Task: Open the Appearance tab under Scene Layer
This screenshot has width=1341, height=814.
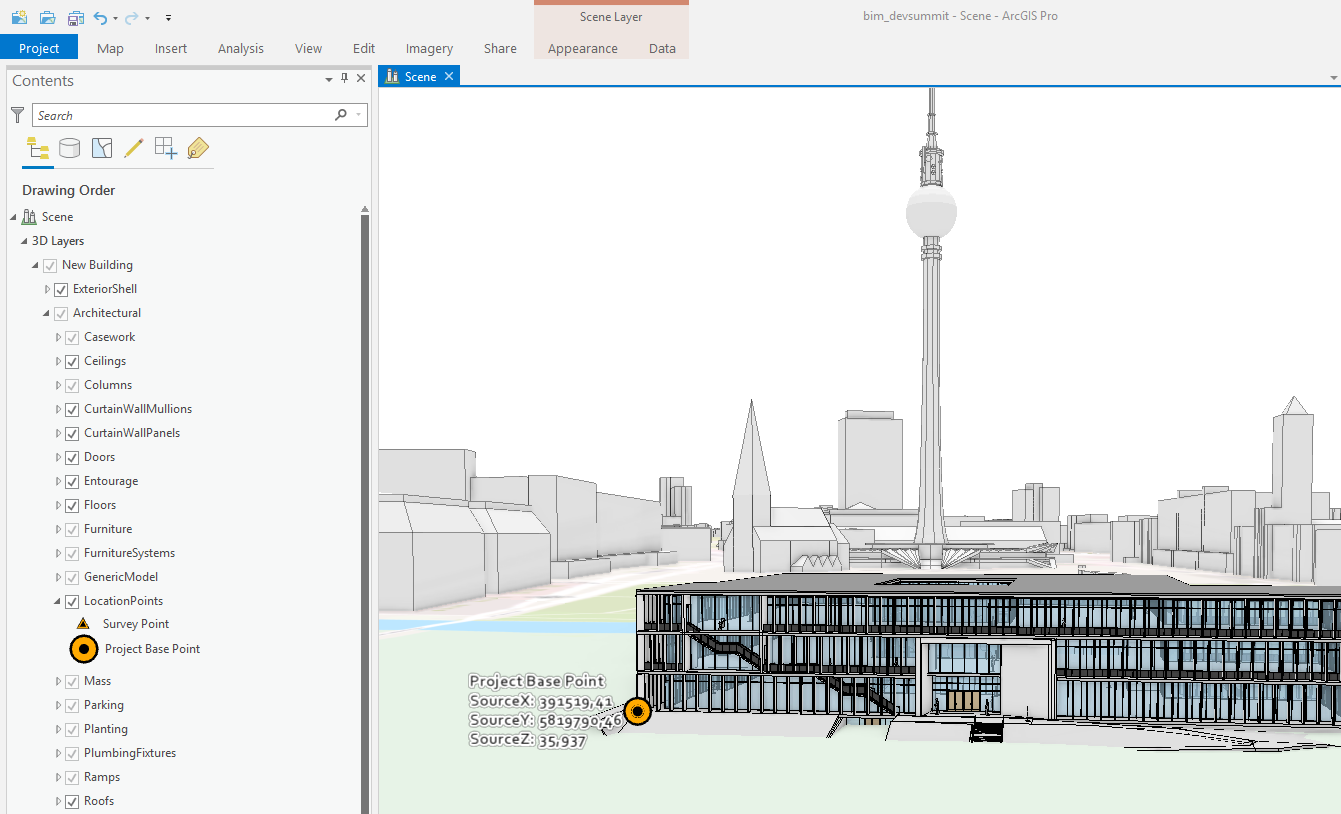Action: (583, 48)
